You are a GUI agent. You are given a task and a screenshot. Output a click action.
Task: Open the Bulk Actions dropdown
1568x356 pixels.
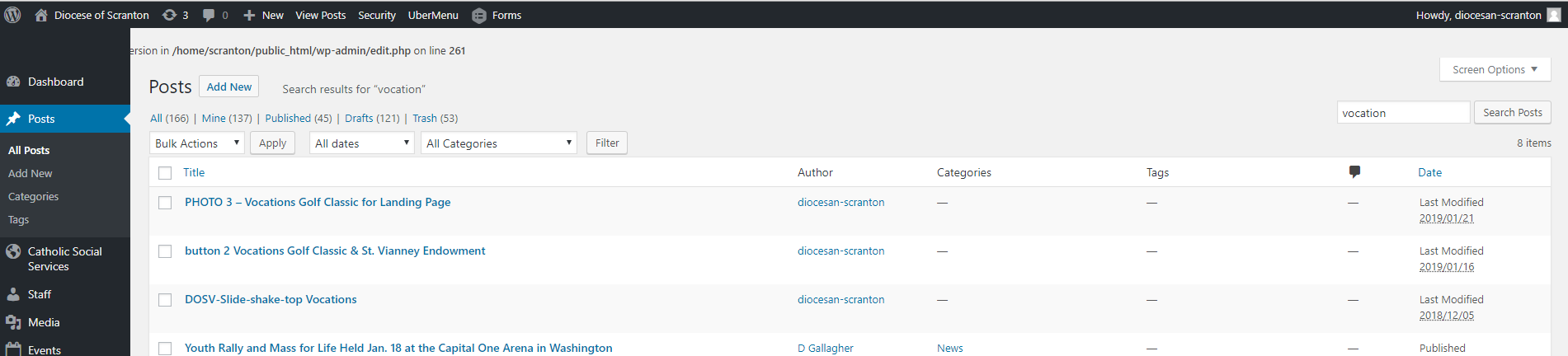[x=197, y=143]
